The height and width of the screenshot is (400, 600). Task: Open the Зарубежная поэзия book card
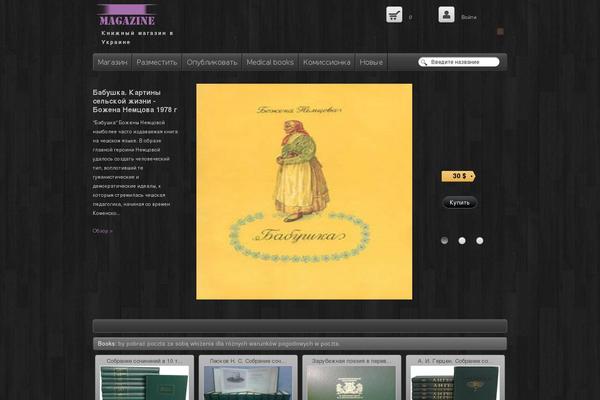click(x=352, y=378)
